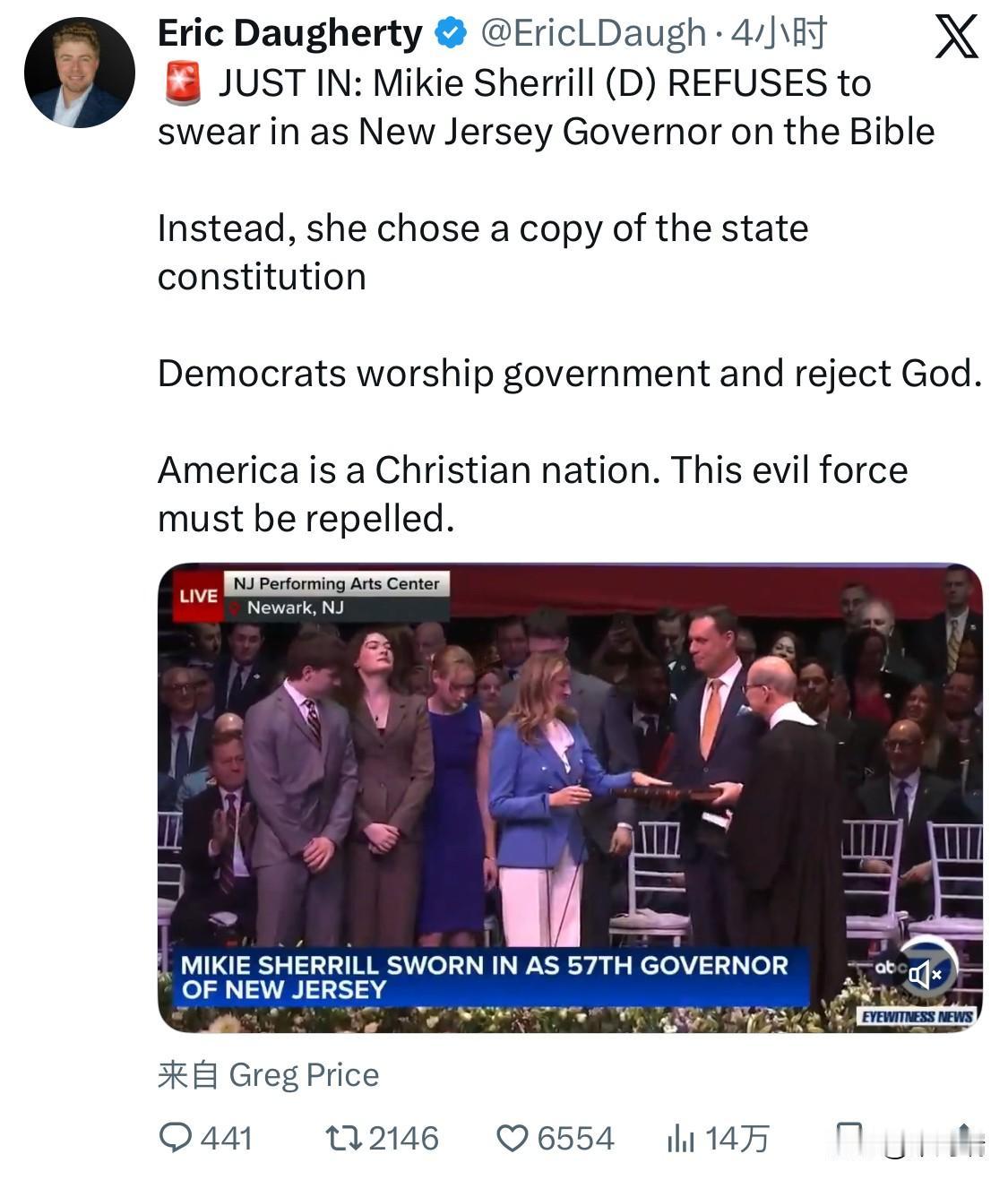Screen dimensions: 1008x1180
Task: Click the 6554 likes count
Action: click(x=575, y=1139)
